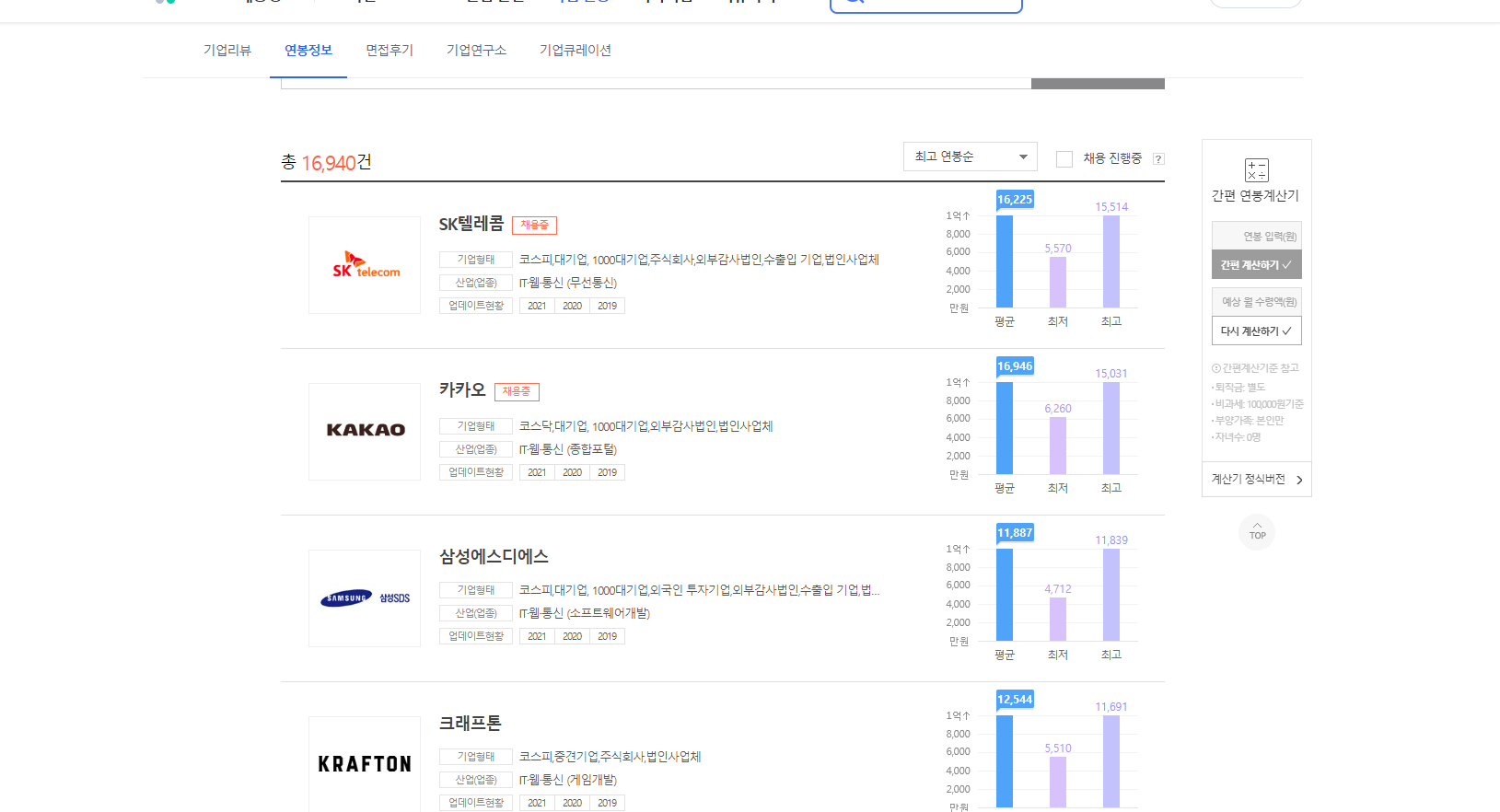Click the KRAFTON logo thumbnail
The height and width of the screenshot is (812, 1500).
[365, 764]
